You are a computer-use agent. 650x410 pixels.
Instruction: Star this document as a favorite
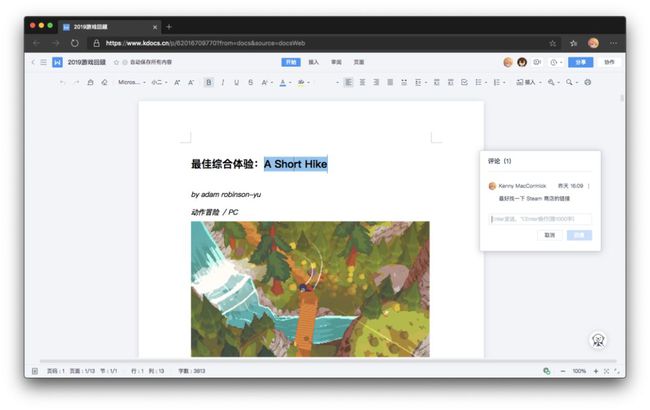116,62
